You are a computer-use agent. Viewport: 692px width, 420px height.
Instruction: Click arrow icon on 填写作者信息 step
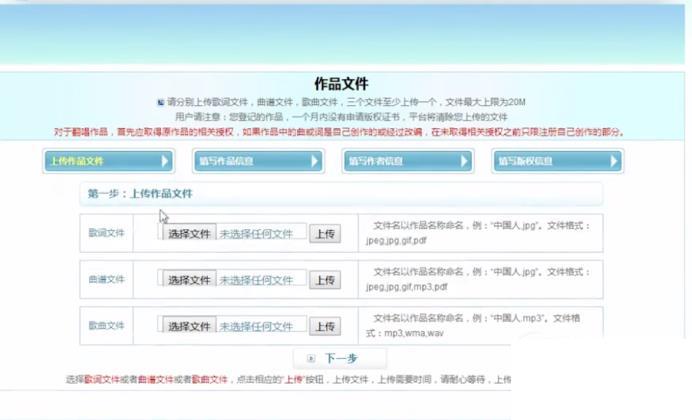click(464, 161)
